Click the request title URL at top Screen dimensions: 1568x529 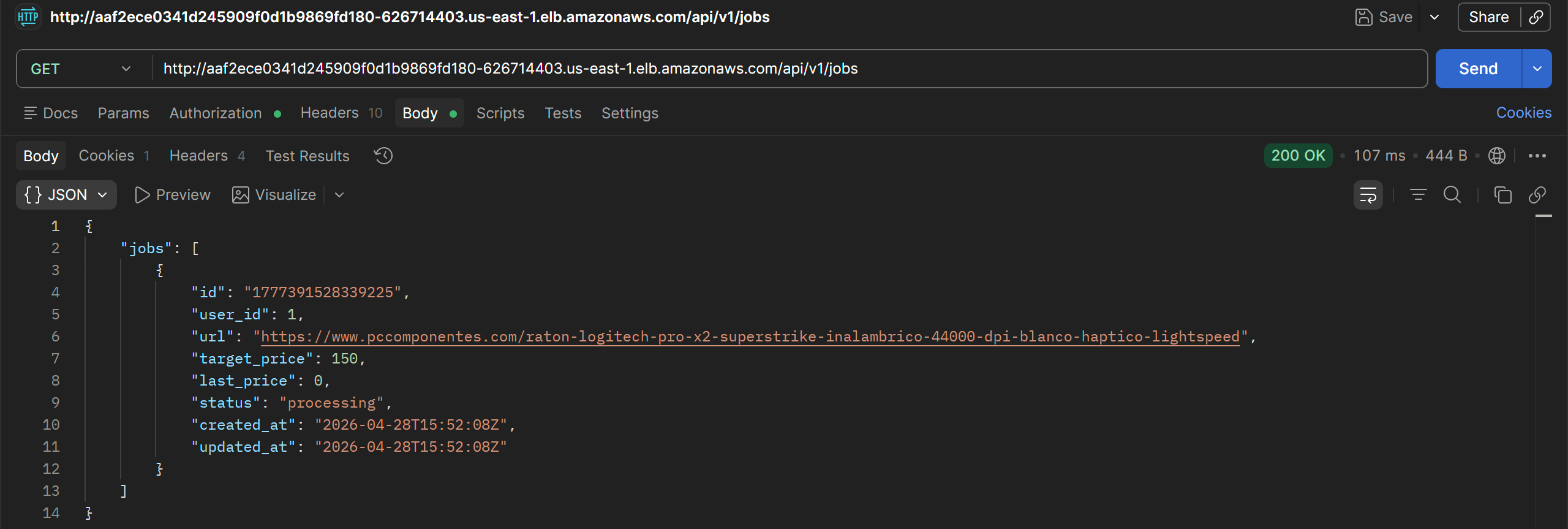[x=410, y=17]
